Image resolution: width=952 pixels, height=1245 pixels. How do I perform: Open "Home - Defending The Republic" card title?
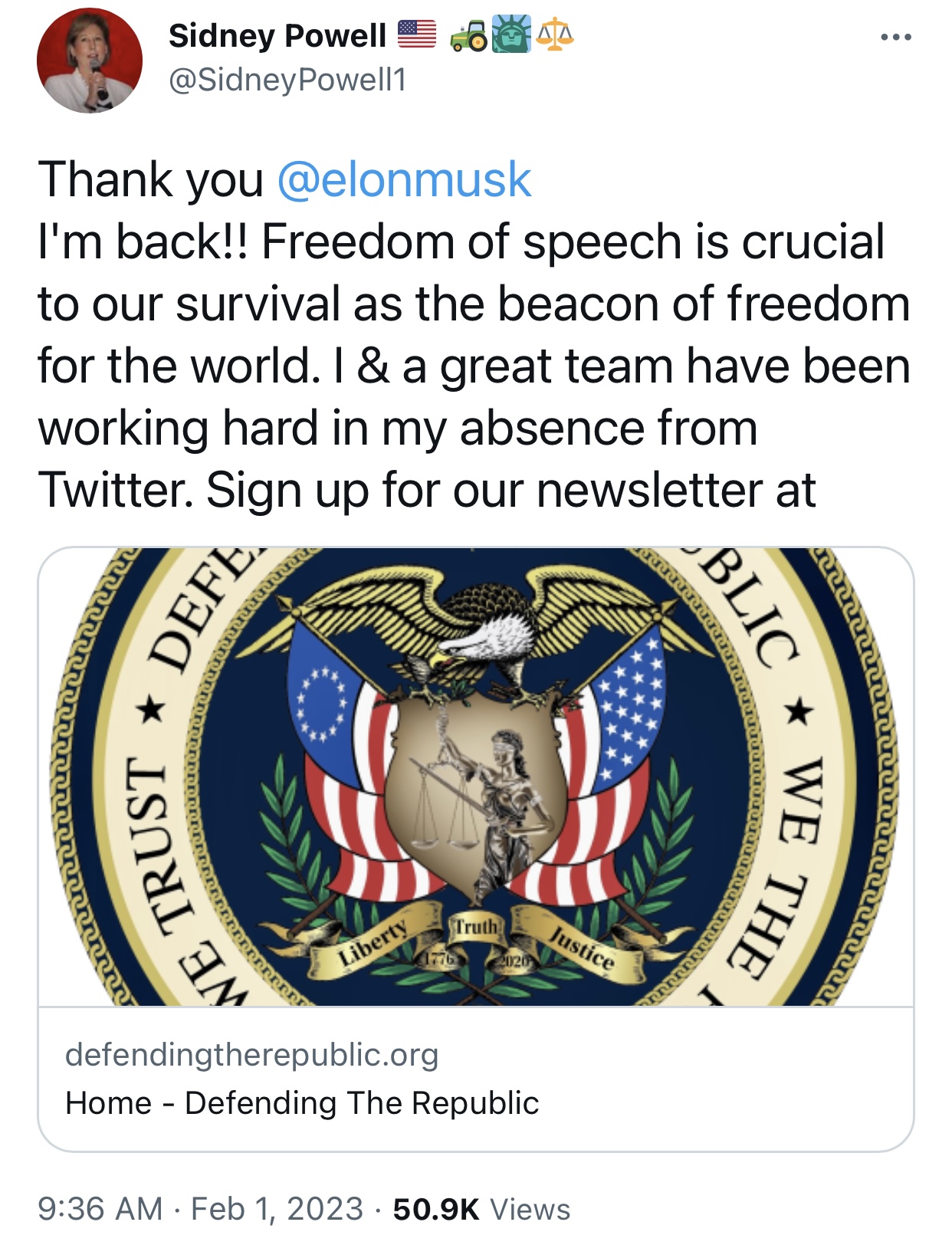click(302, 1103)
